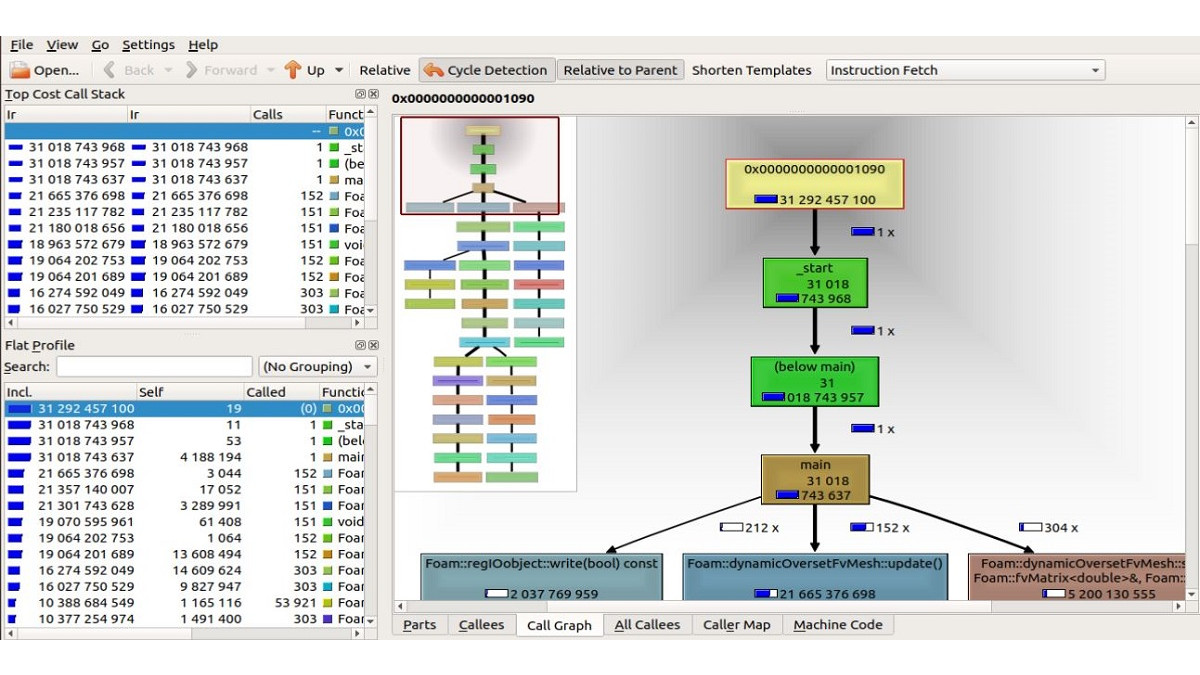Sort Top Cost Call Stack by Calls column
Screen dimensions: 1200x675
287,115
